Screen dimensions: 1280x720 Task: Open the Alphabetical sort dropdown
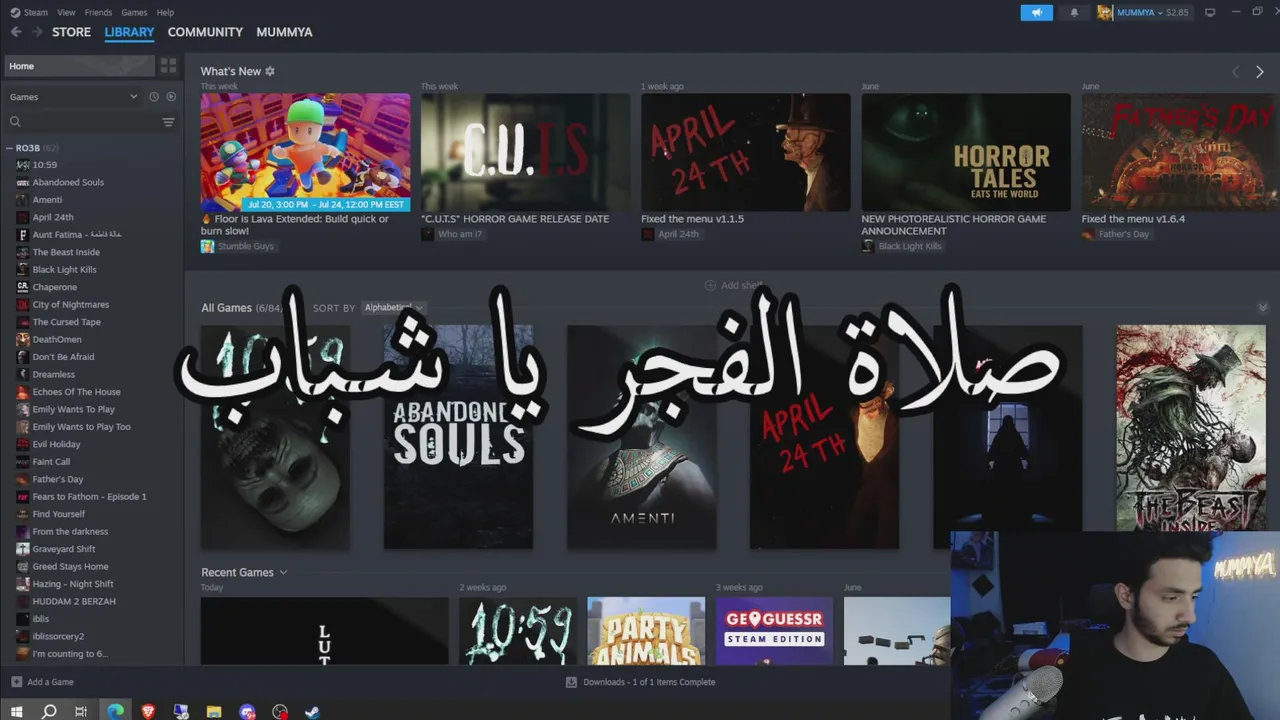pyautogui.click(x=393, y=308)
